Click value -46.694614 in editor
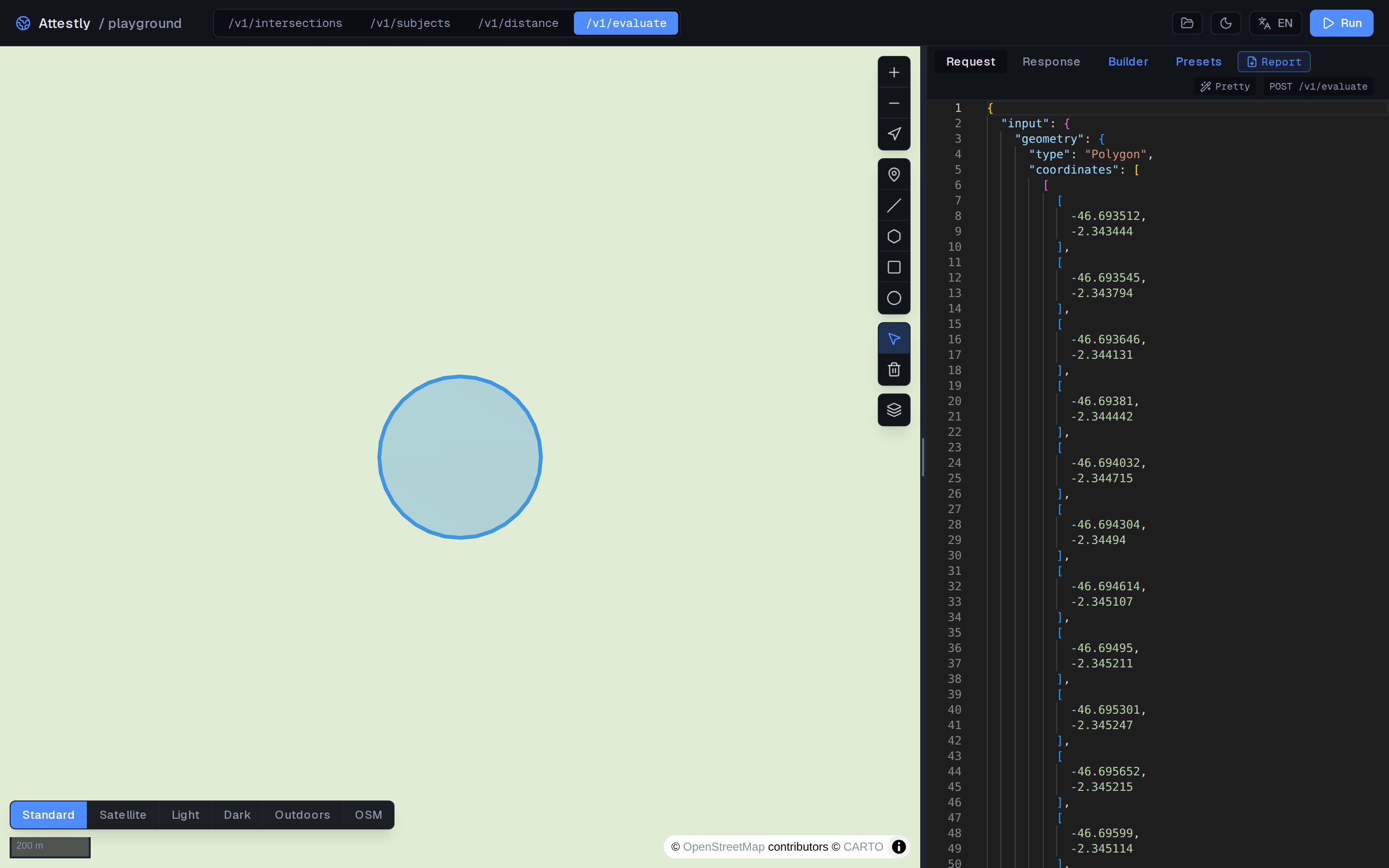Image resolution: width=1389 pixels, height=868 pixels. pyautogui.click(x=1105, y=586)
